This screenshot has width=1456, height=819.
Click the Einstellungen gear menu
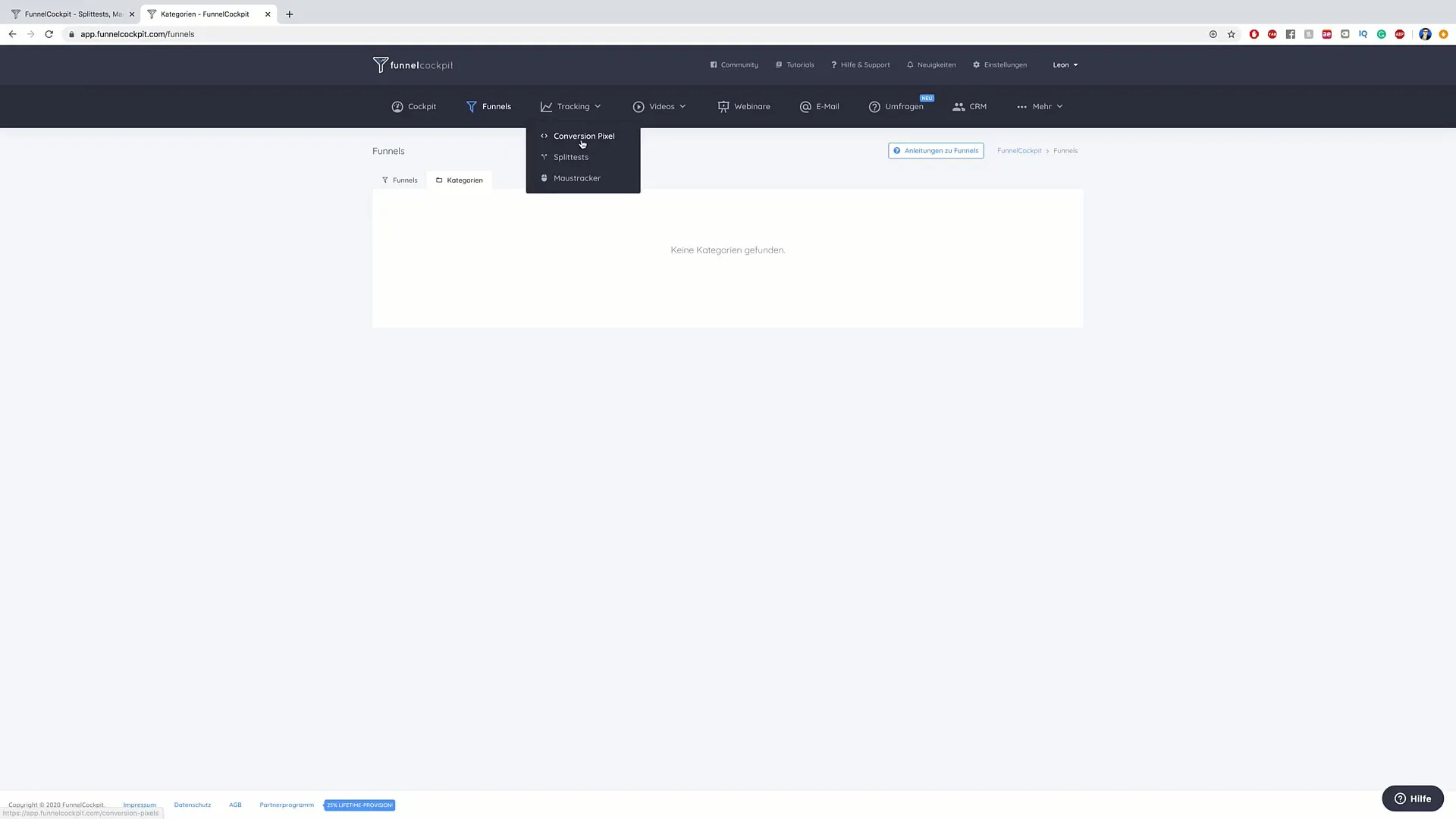tap(999, 64)
